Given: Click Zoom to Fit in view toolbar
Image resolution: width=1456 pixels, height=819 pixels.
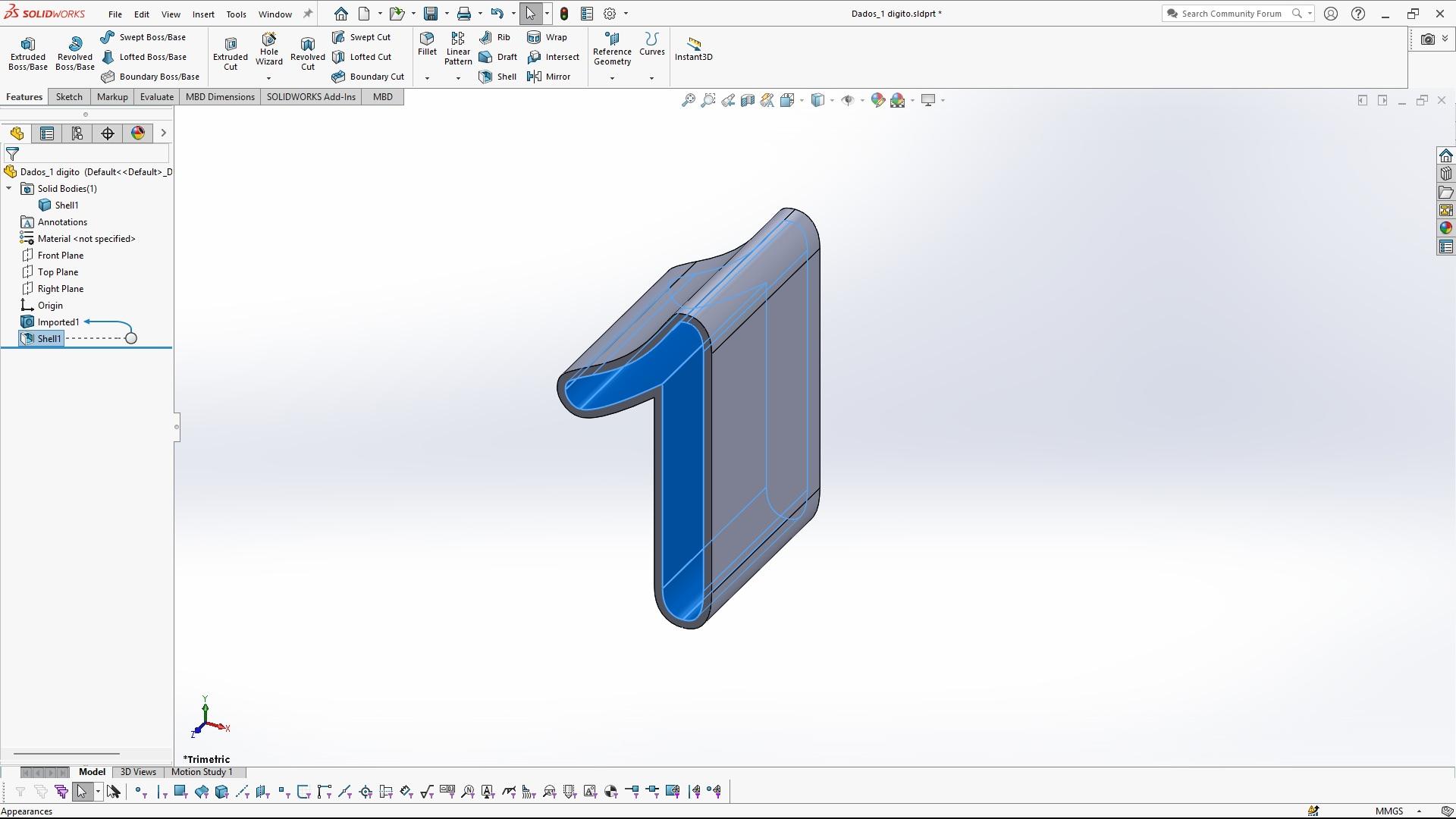Looking at the screenshot, I should click(x=688, y=100).
